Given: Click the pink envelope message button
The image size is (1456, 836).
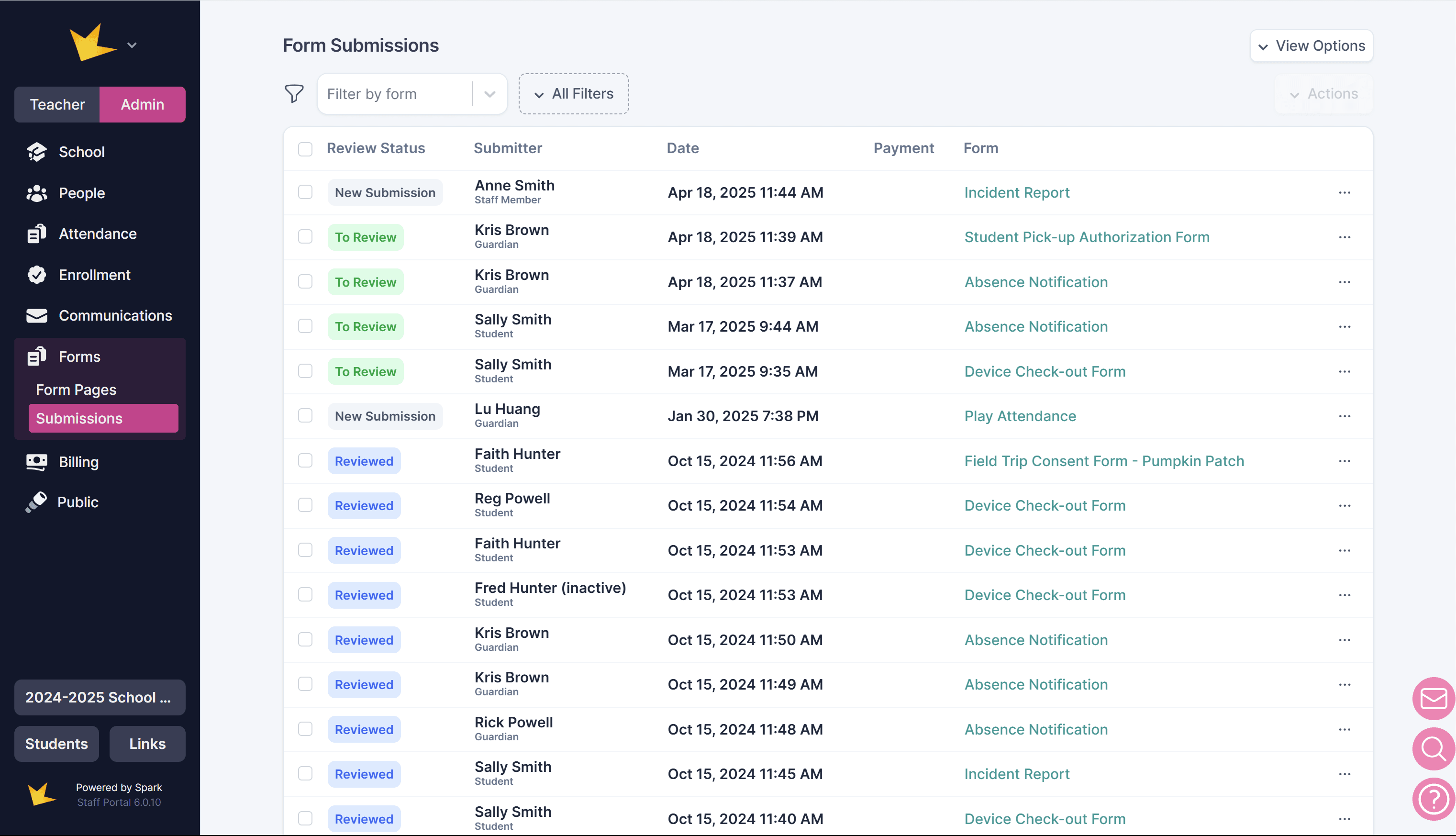Looking at the screenshot, I should click(x=1433, y=698).
